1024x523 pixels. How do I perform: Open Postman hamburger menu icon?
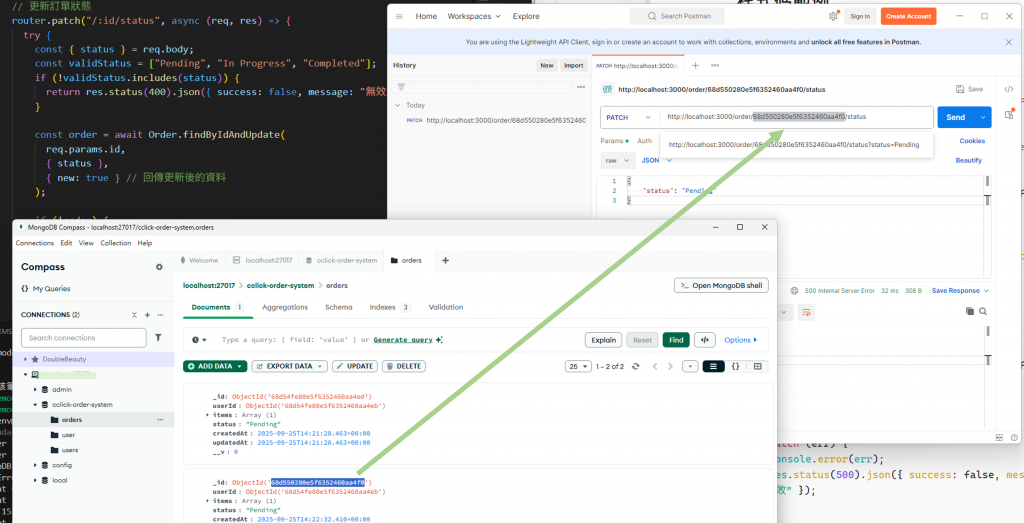tap(399, 16)
